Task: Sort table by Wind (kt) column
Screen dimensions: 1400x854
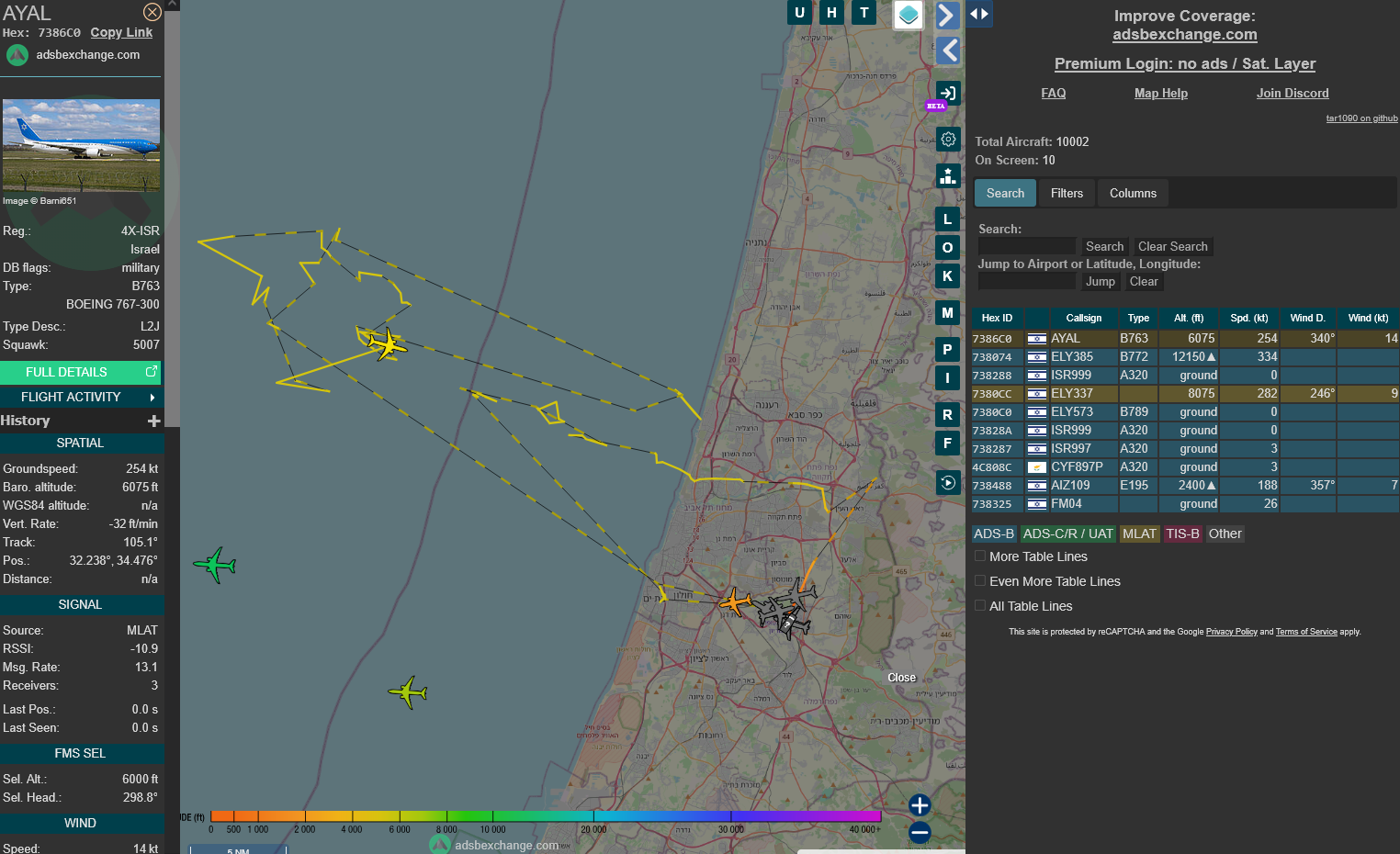Action: pyautogui.click(x=1368, y=318)
